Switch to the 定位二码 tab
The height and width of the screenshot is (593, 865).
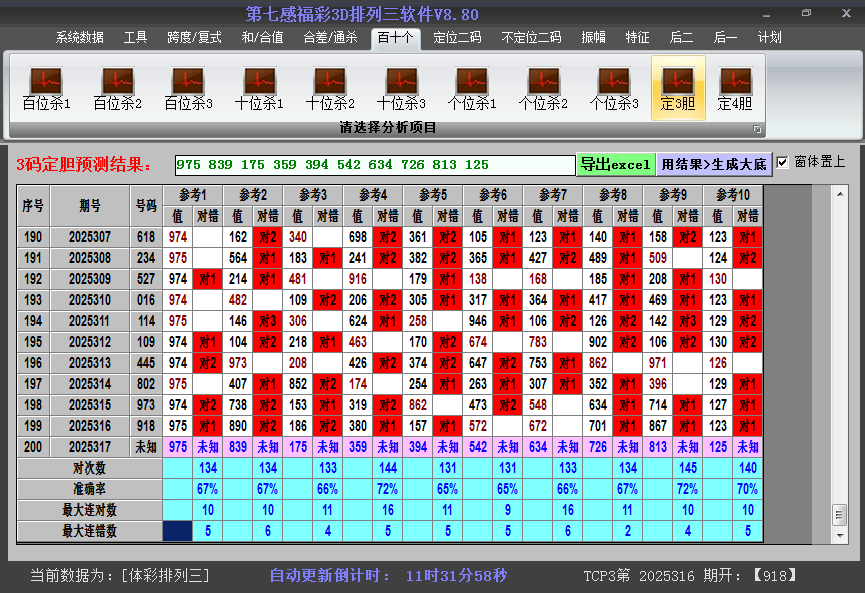click(457, 38)
